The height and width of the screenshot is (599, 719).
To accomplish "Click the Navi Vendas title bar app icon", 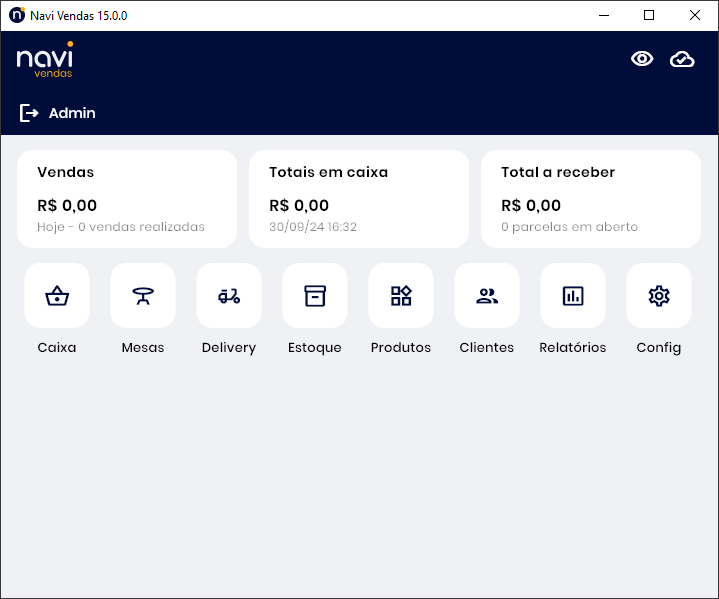I will [x=16, y=15].
